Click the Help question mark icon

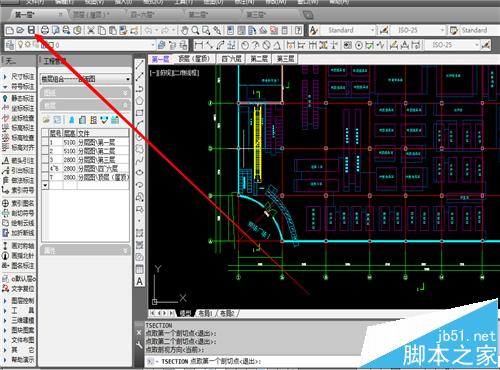point(299,30)
